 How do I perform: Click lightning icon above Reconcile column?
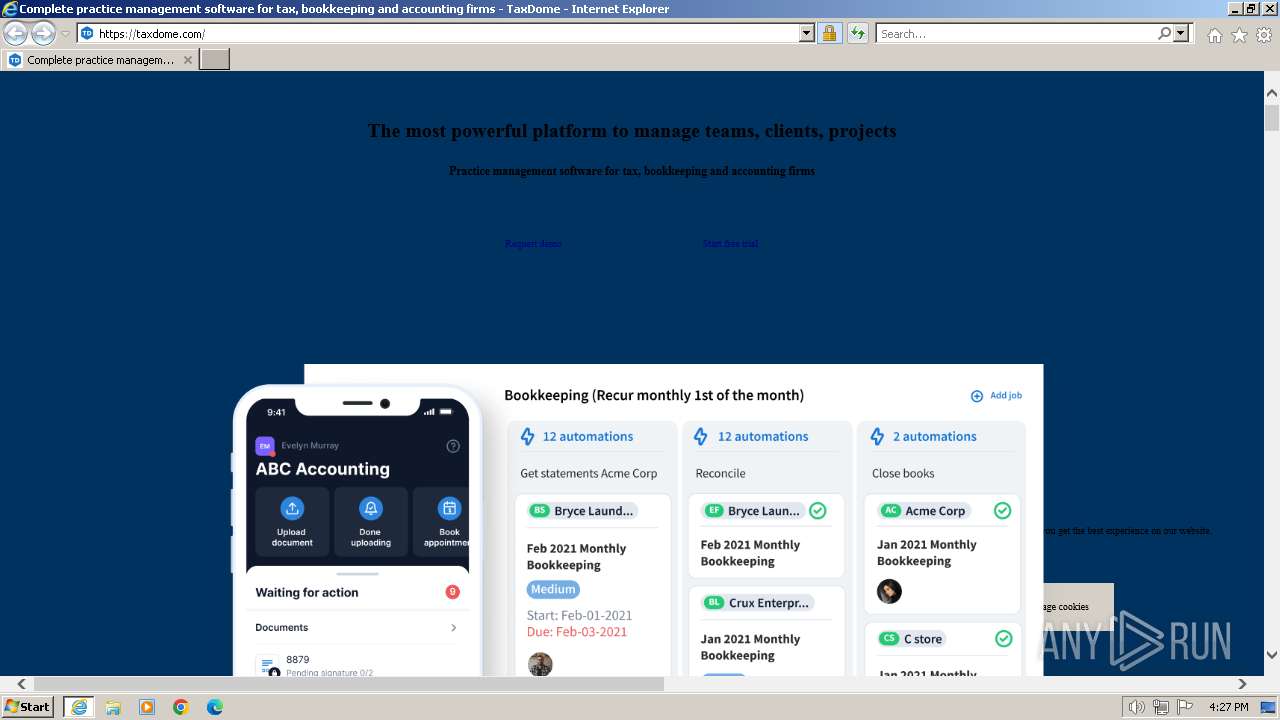701,437
